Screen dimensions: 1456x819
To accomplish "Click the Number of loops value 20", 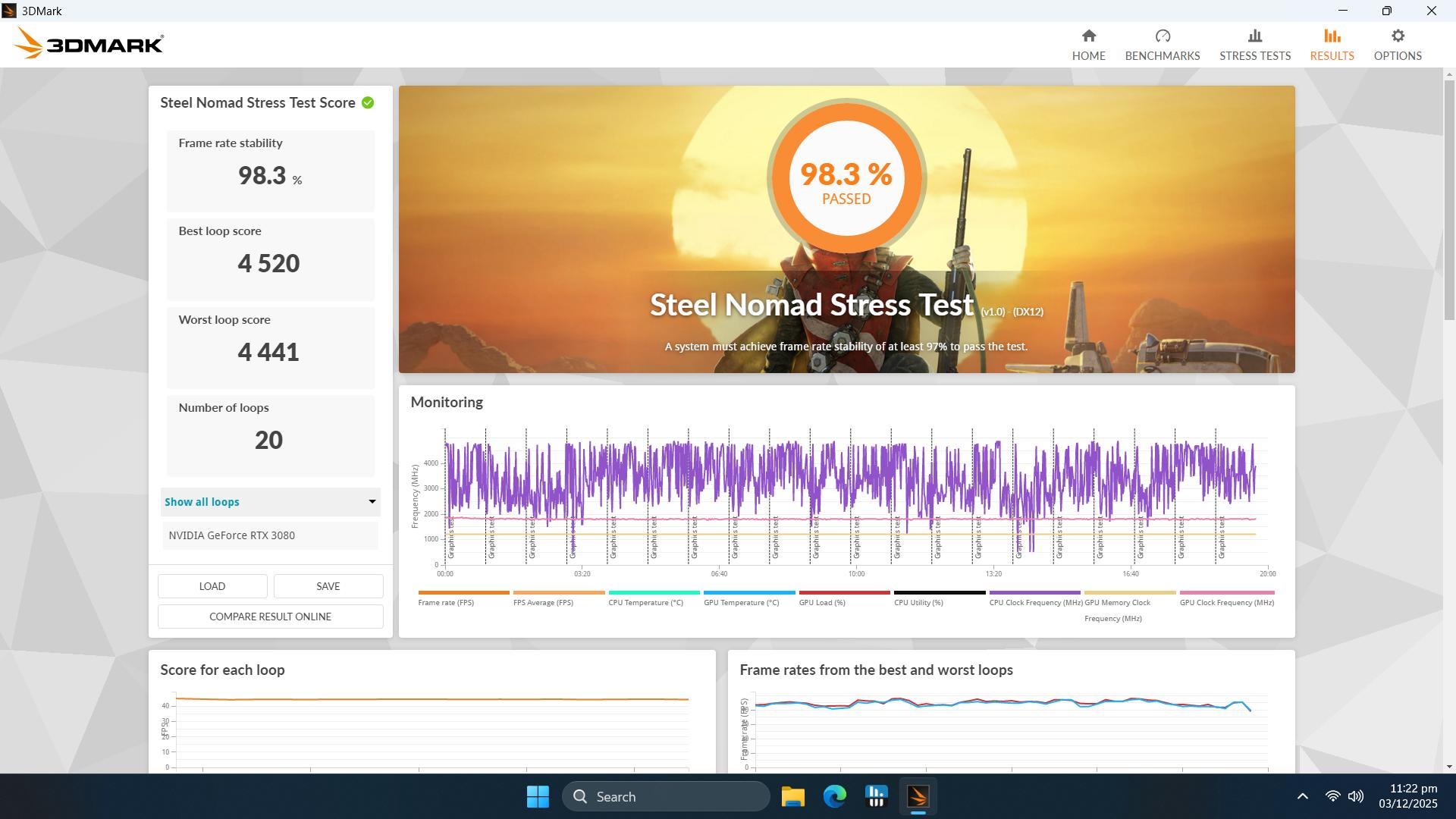I will [x=268, y=441].
